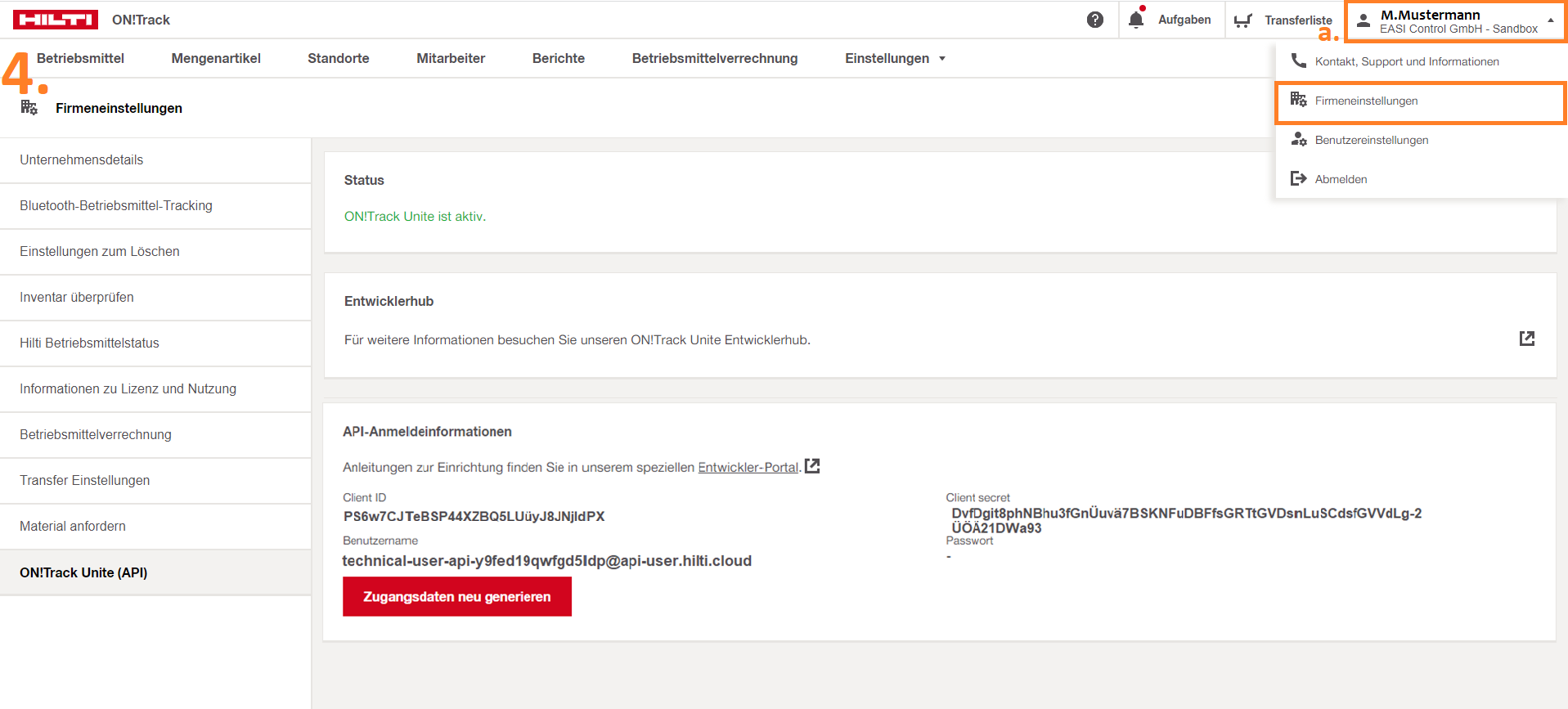Click the Hilti logo
The image size is (1568, 709).
[x=56, y=20]
